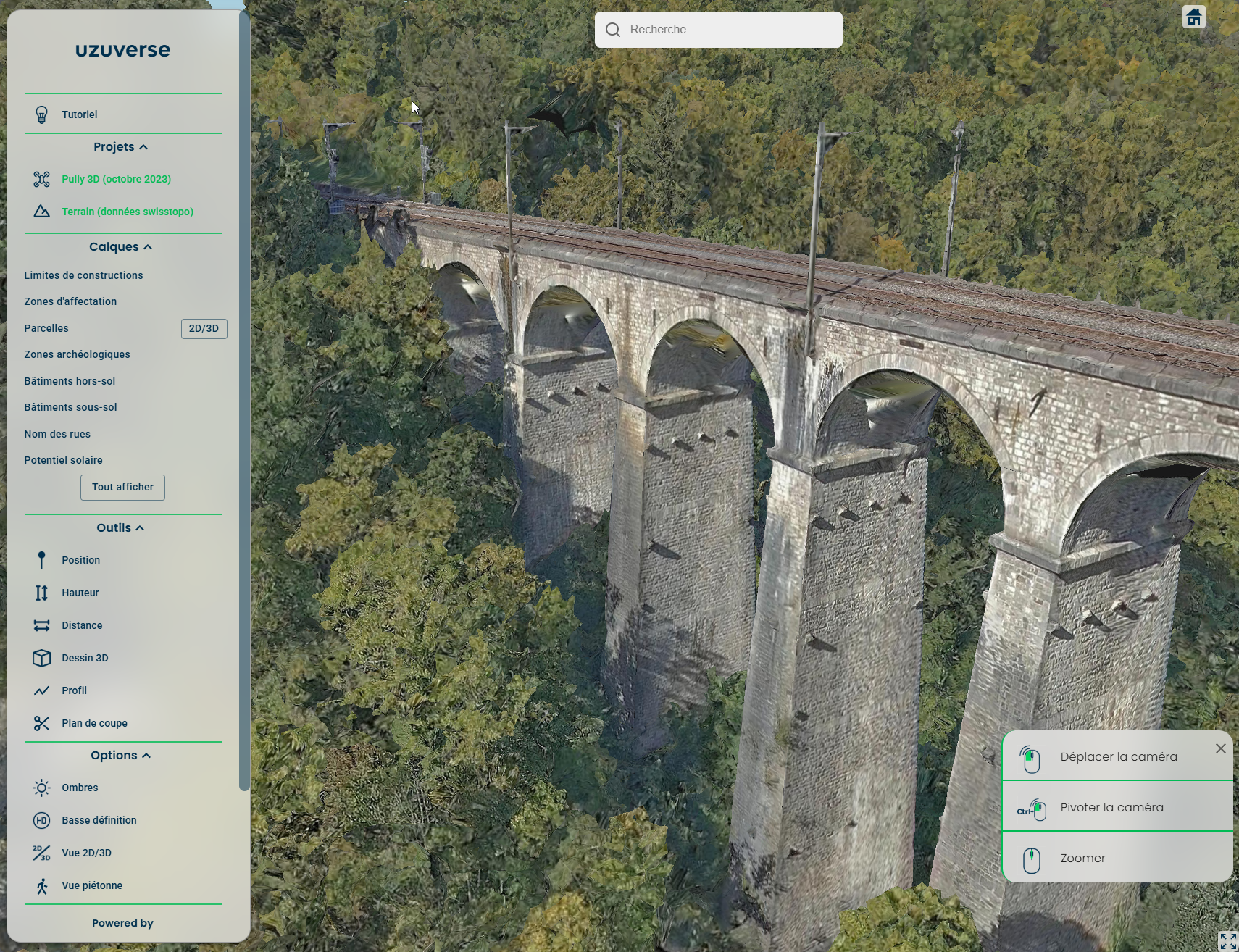Click the Tout afficher button
Screen dimensions: 1239x952
coord(122,487)
